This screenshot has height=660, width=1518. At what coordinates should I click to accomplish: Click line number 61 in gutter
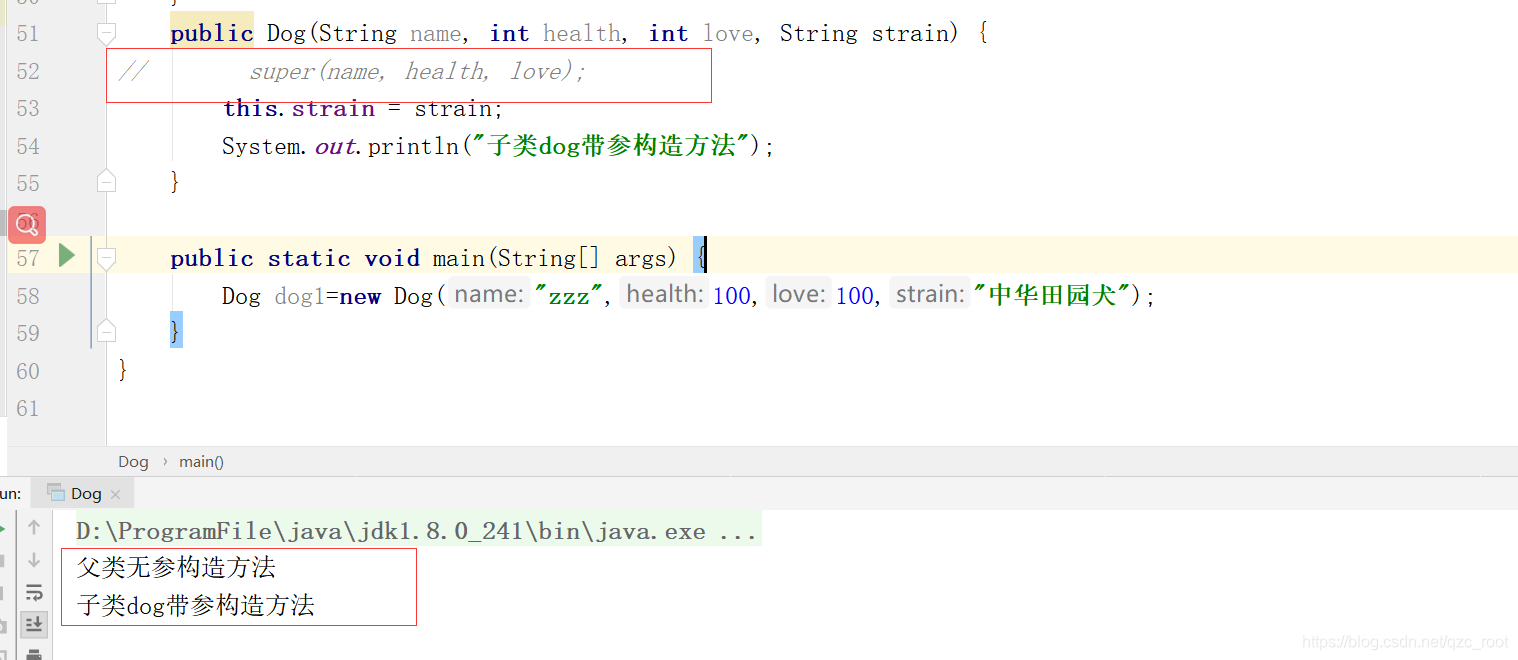coord(28,408)
